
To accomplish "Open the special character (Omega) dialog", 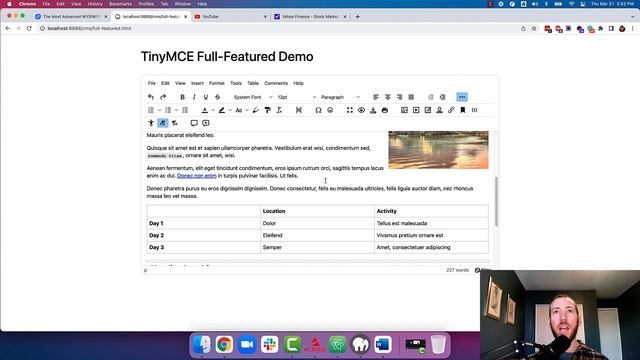I will point(318,110).
